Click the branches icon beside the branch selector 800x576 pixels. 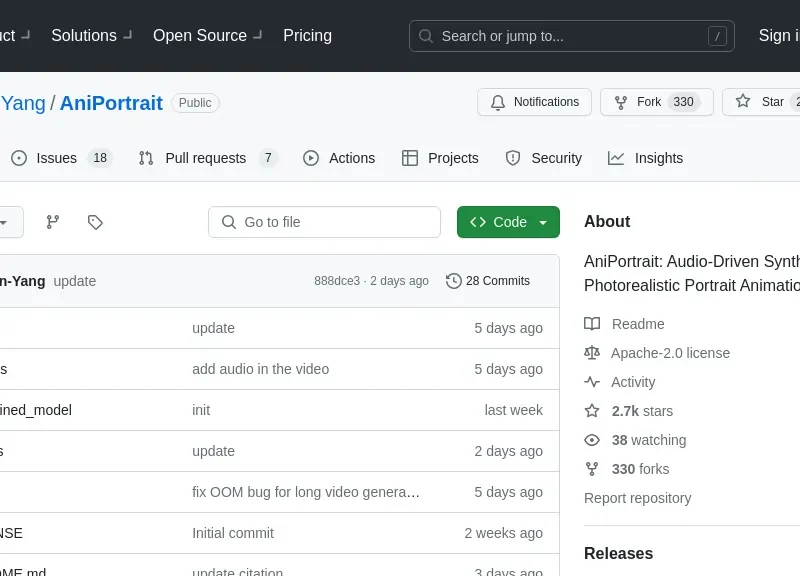tap(53, 222)
